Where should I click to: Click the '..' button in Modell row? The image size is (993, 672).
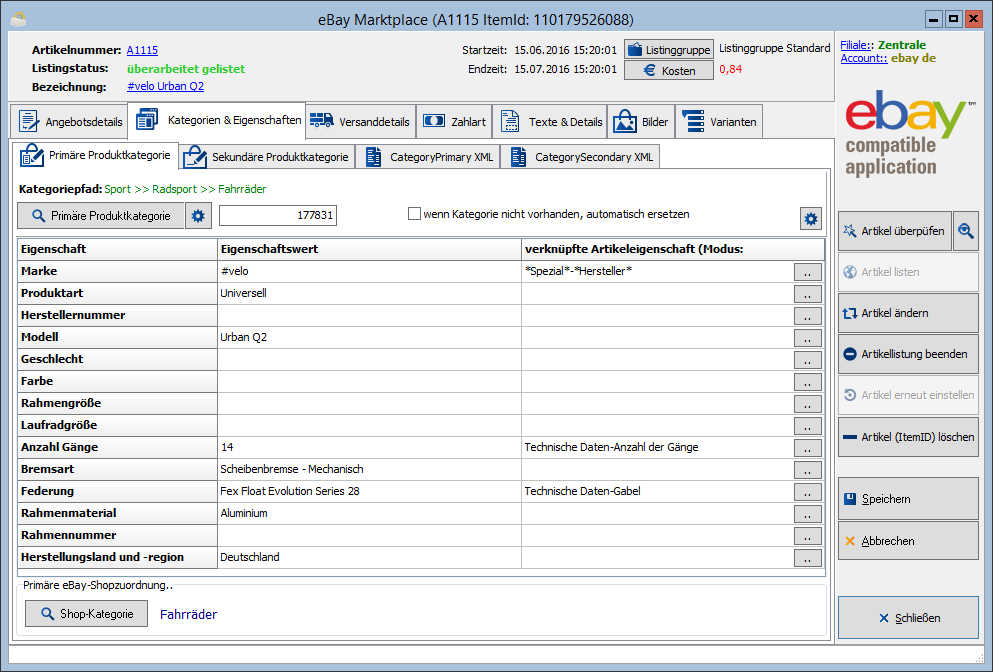pos(807,338)
